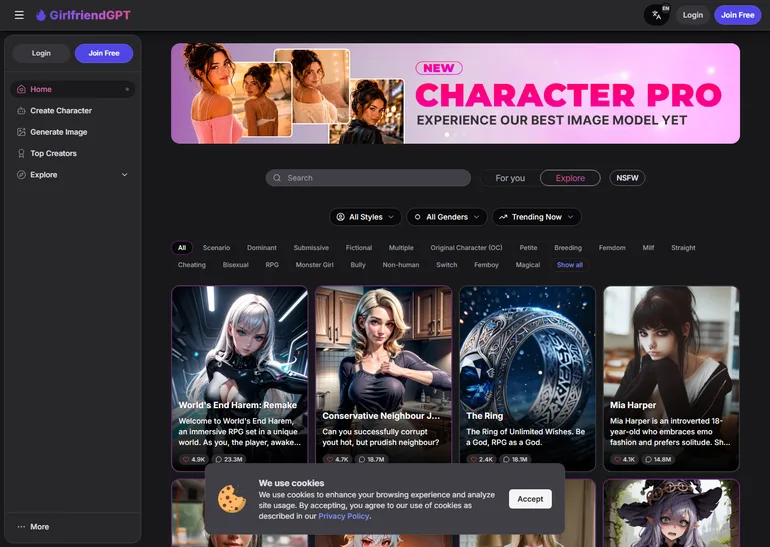Select the Non-human tag filter
Viewport: 770px width, 547px height.
pyautogui.click(x=401, y=265)
